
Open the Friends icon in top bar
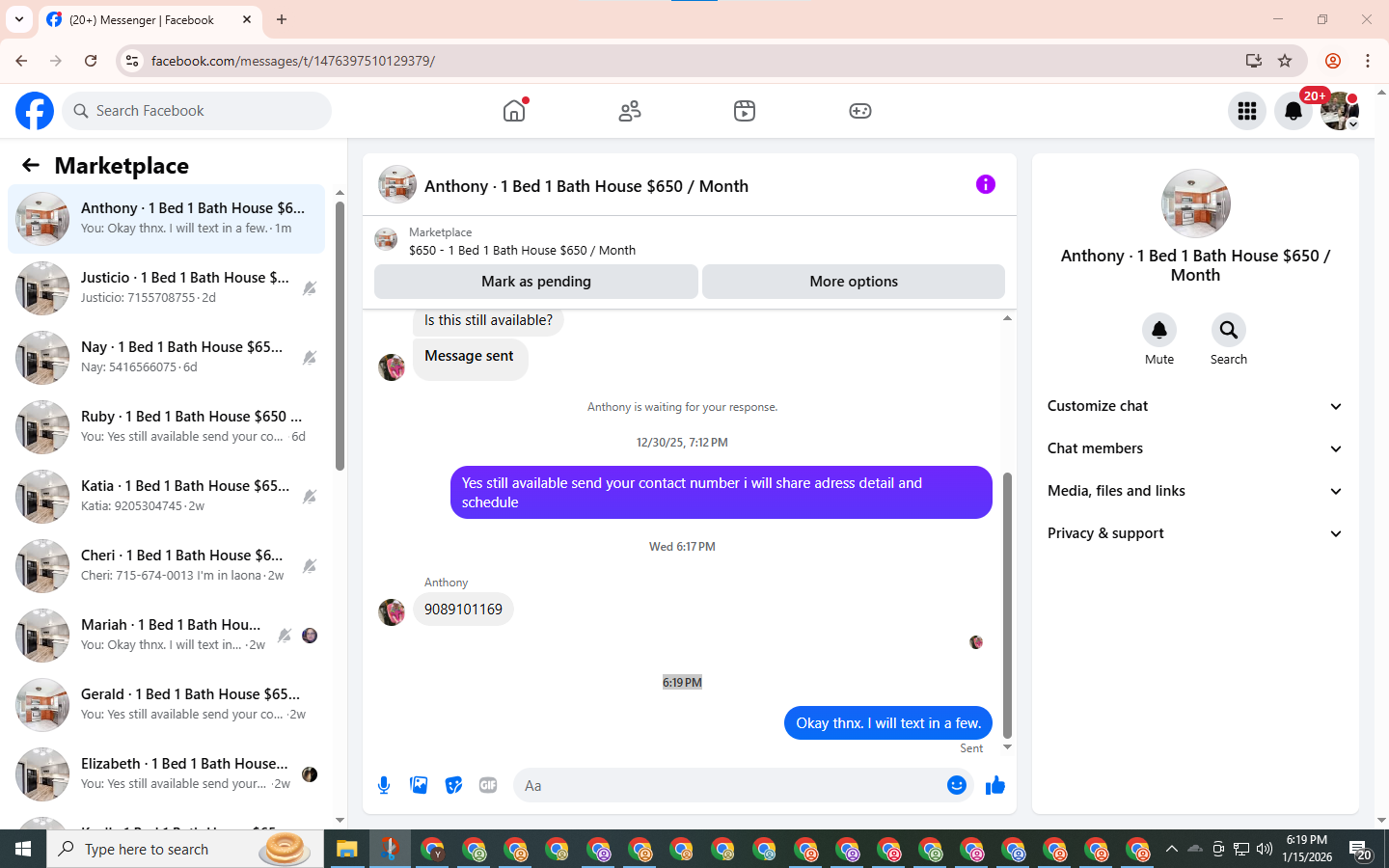(630, 111)
